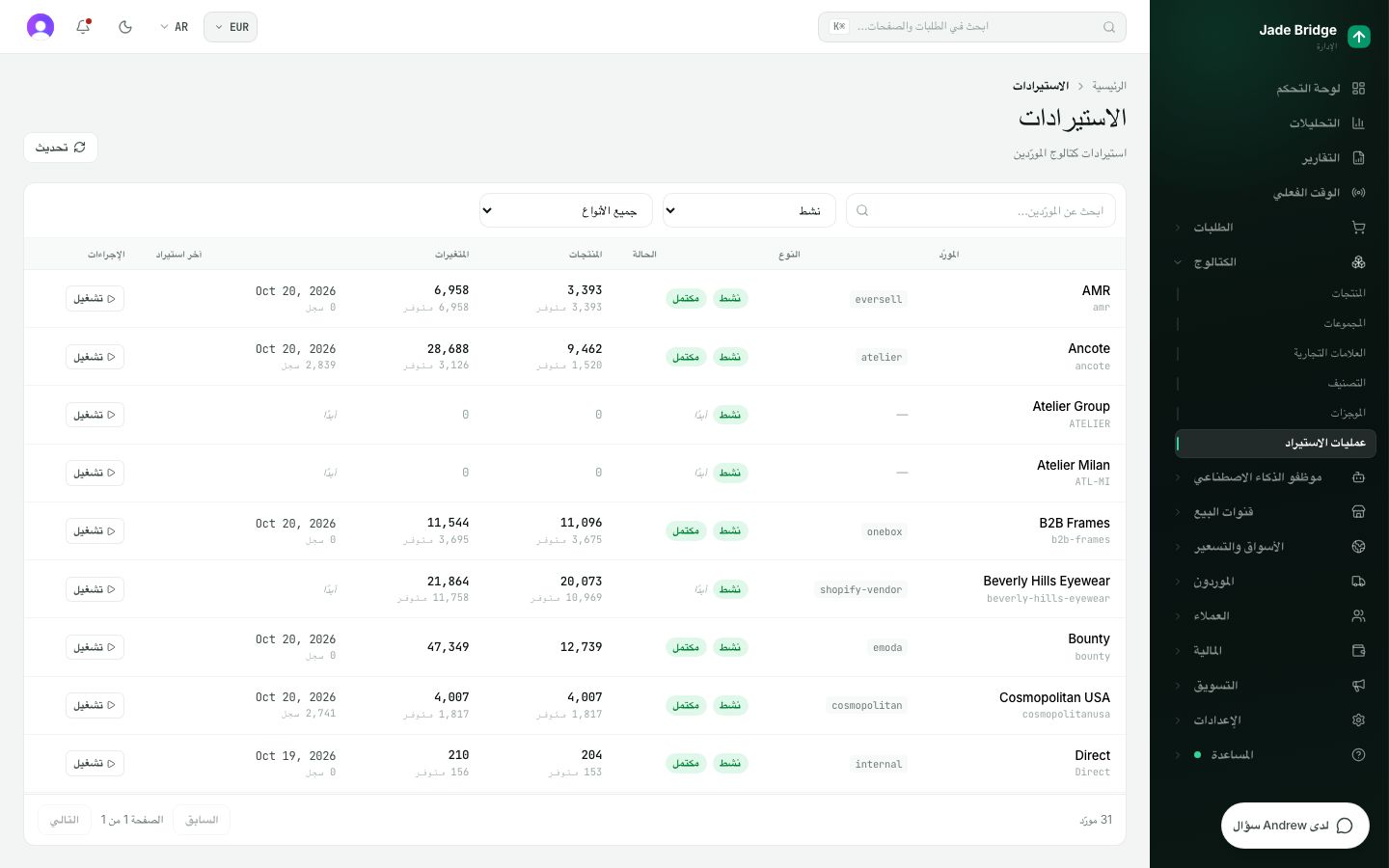Run import for AMR row
This screenshot has width=1389, height=868.
95,299
